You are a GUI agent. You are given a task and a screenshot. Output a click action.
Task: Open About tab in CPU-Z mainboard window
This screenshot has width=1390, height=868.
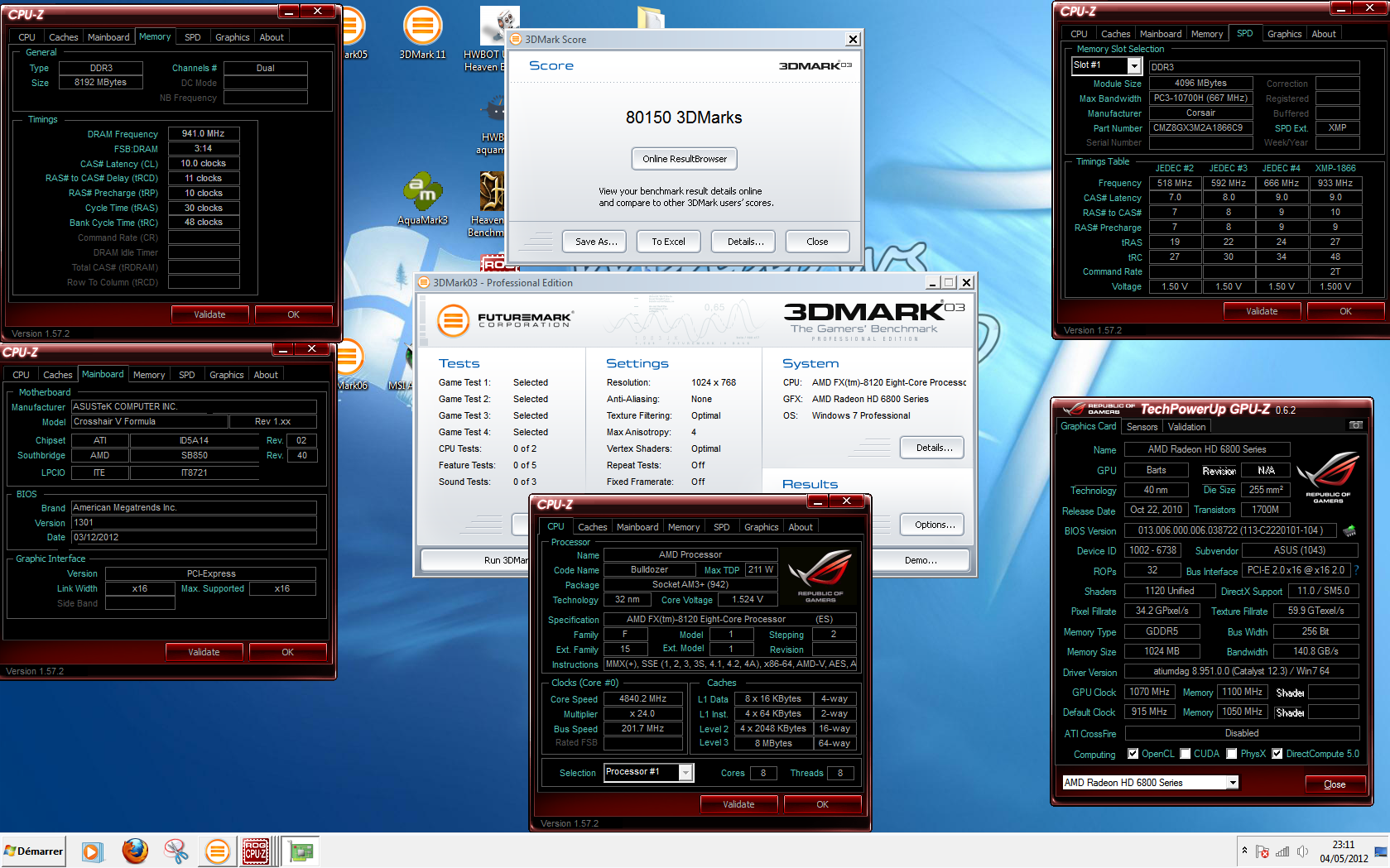tap(266, 375)
